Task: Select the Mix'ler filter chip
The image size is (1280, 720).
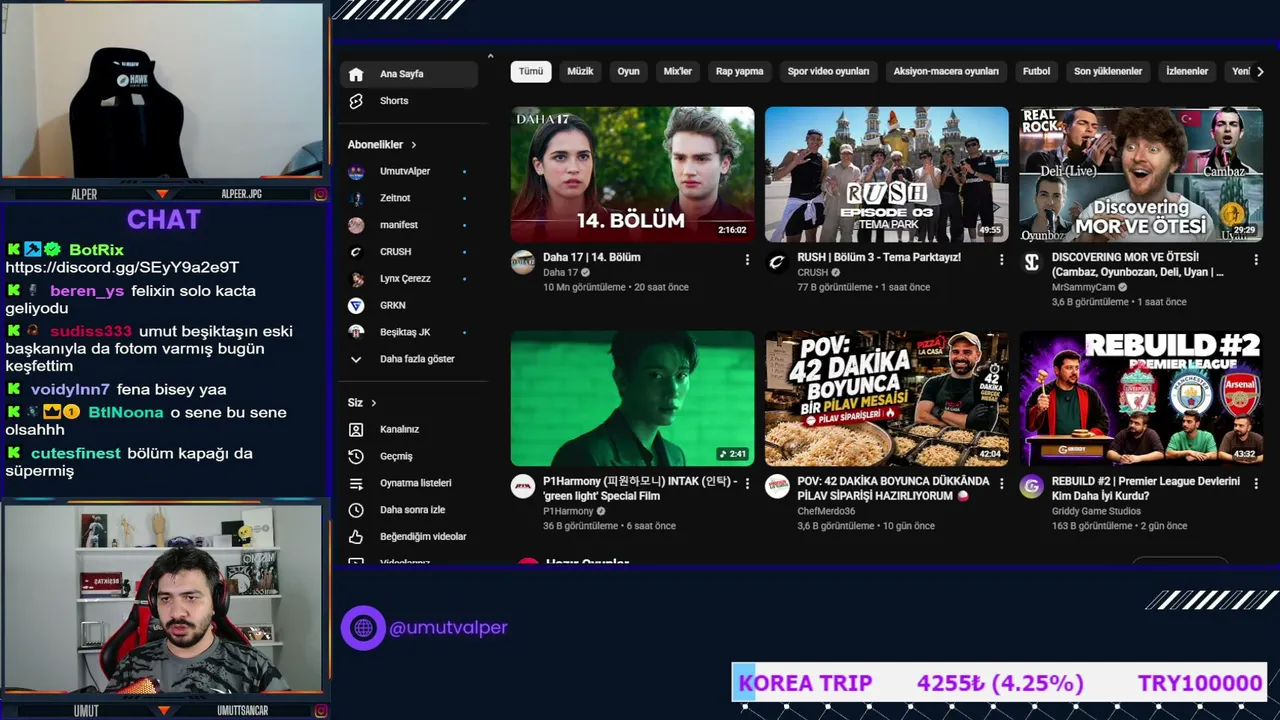Action: 678,72
